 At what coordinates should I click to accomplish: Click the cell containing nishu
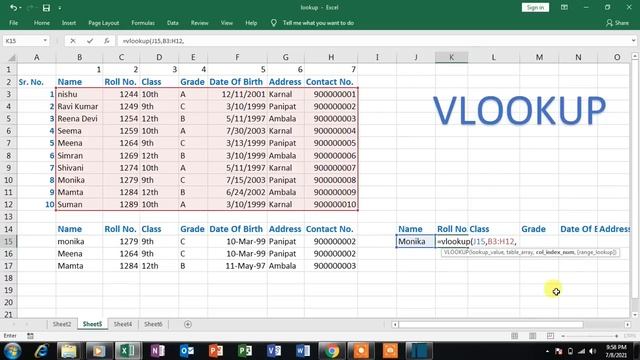pos(79,94)
